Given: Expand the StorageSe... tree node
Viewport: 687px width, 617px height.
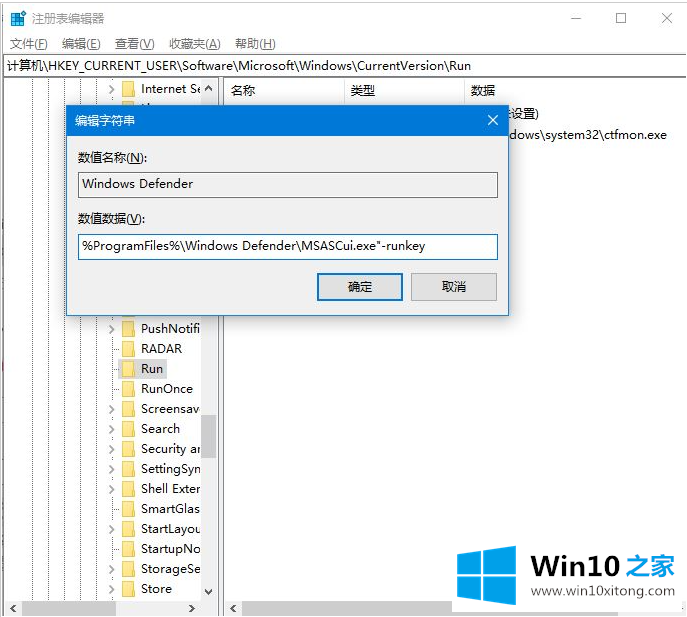Looking at the screenshot, I should tap(111, 569).
